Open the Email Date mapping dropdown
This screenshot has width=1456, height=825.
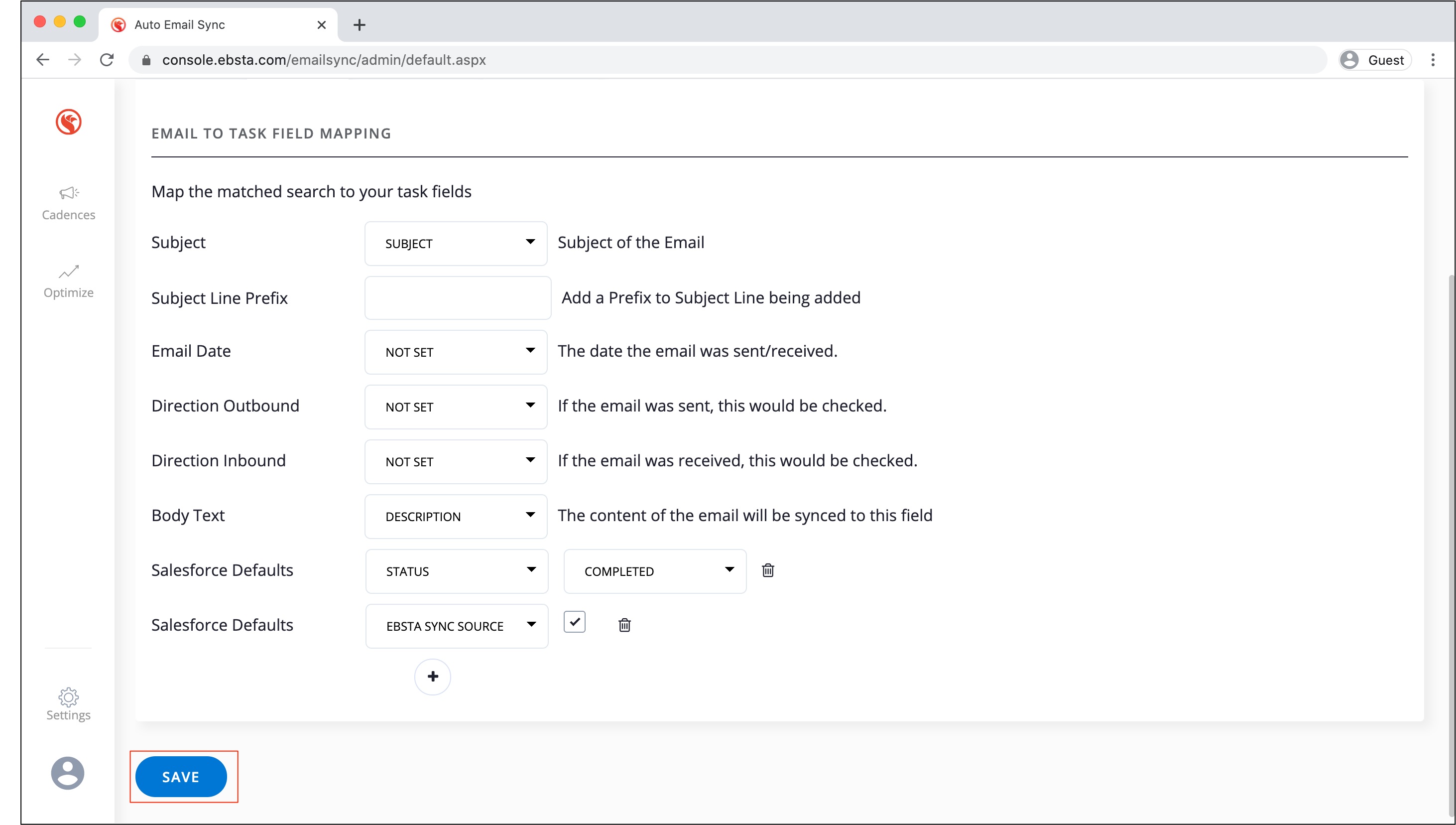click(x=456, y=352)
